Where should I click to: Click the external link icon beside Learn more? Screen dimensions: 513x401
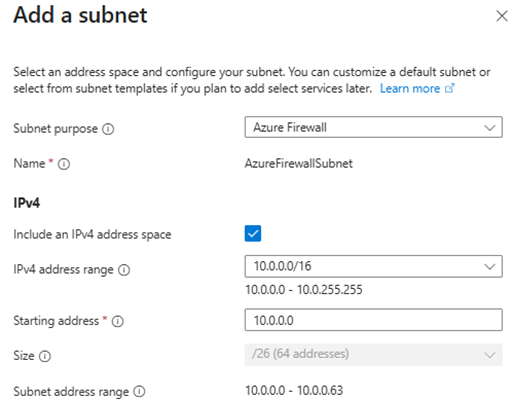click(450, 88)
